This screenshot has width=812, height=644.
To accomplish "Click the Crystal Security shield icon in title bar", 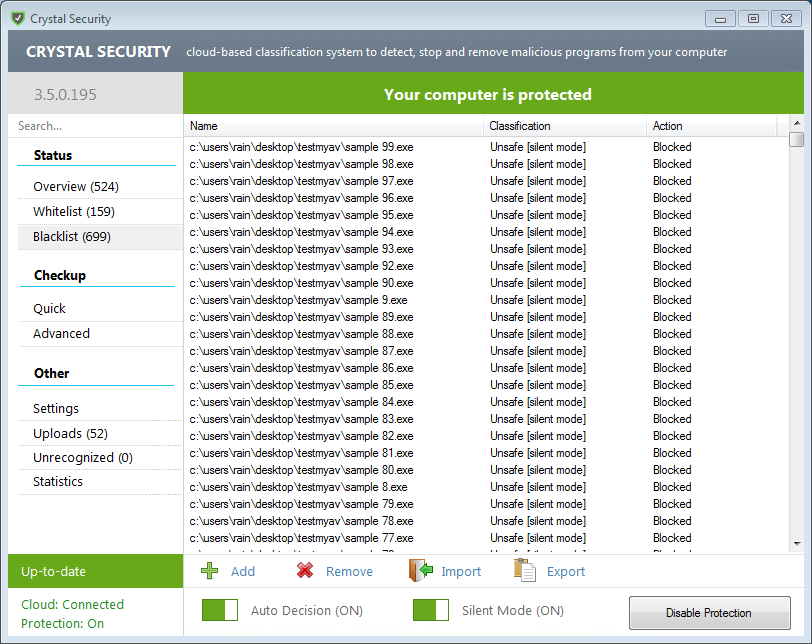I will pyautogui.click(x=18, y=19).
